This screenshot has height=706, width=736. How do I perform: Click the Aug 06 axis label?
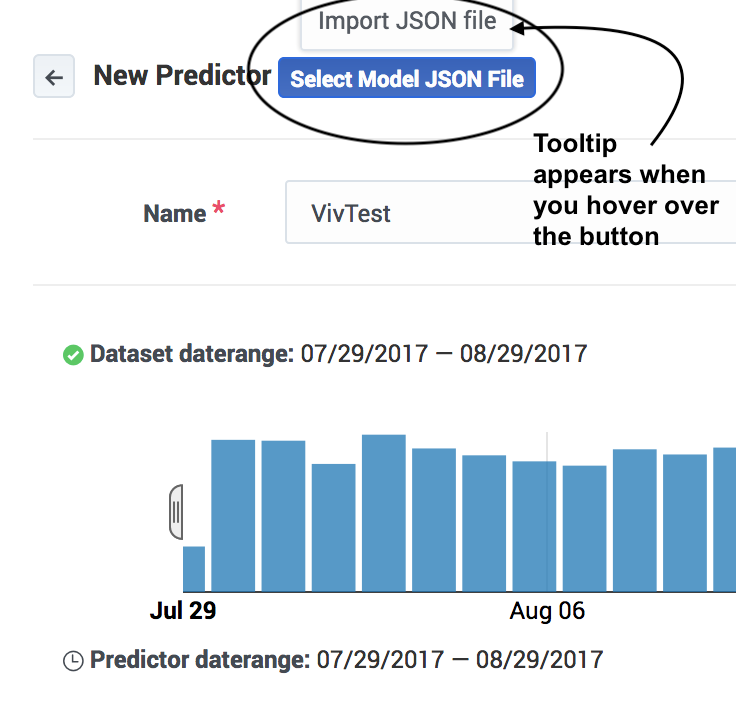click(547, 610)
